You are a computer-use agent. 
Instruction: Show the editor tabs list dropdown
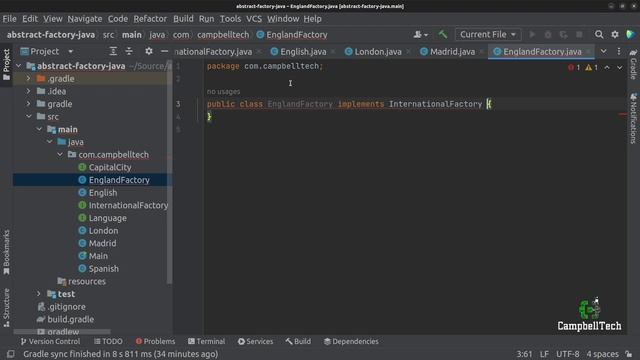click(x=603, y=51)
